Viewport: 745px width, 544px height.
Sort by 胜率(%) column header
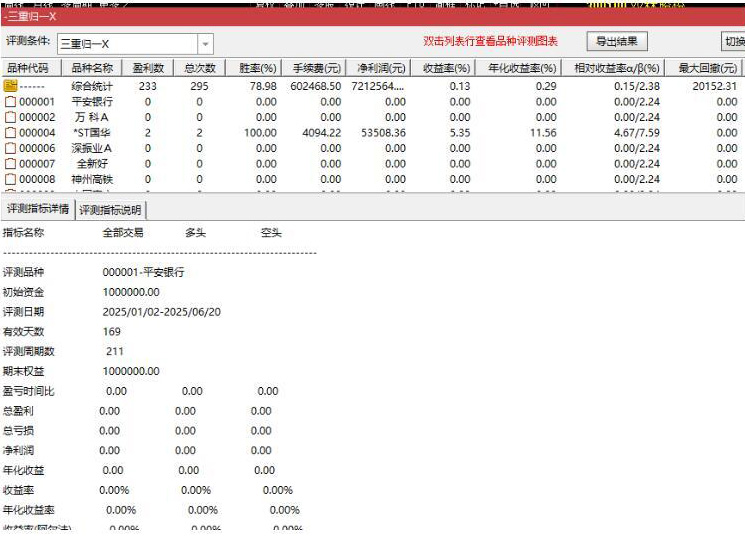(254, 68)
